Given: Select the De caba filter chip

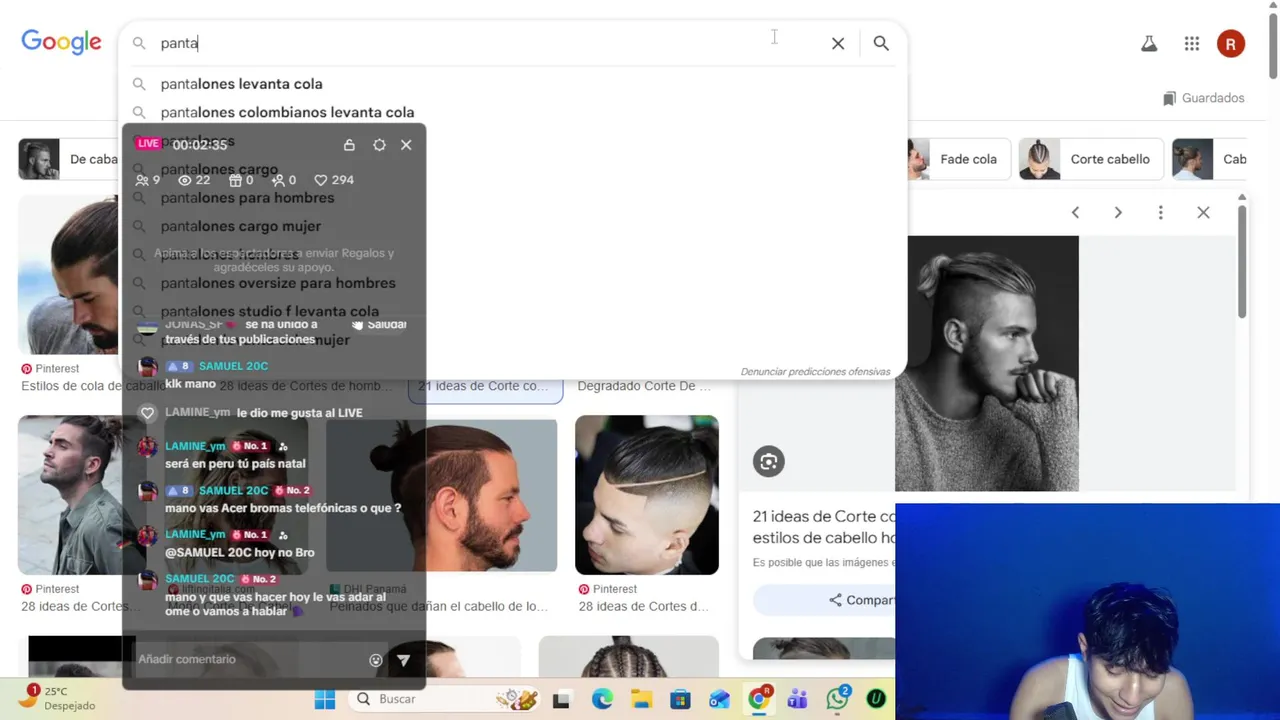Looking at the screenshot, I should click(69, 159).
